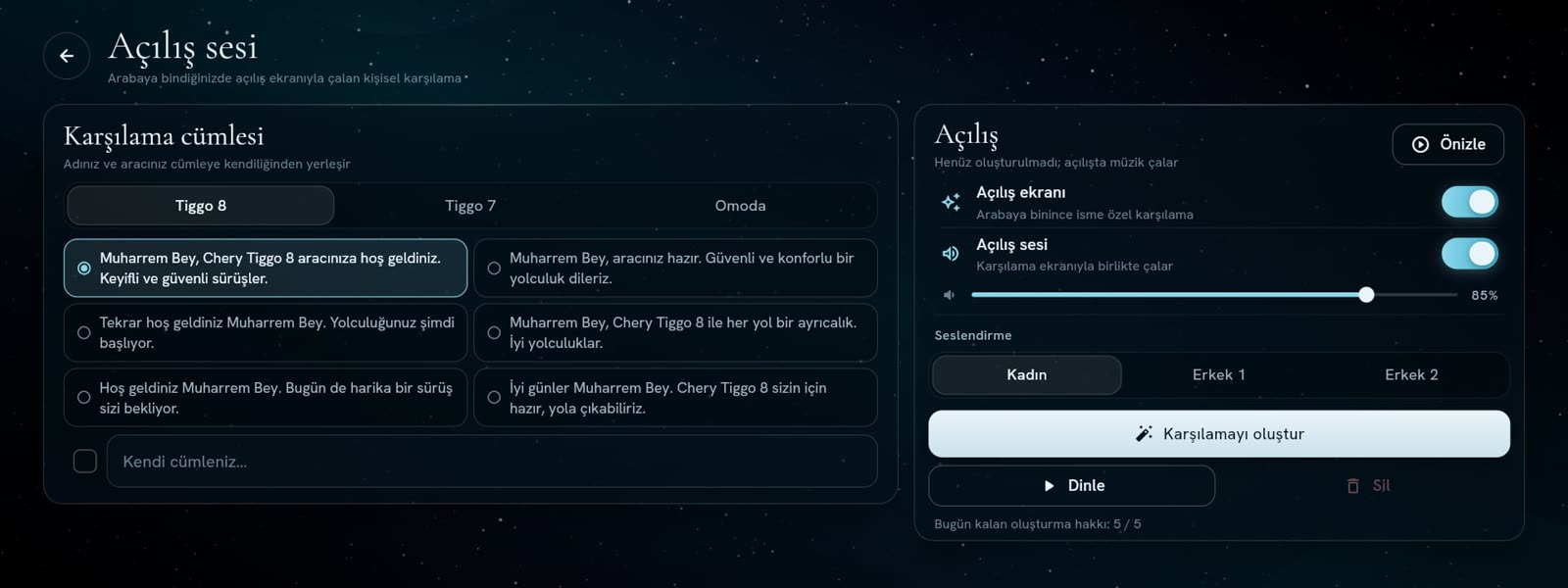The height and width of the screenshot is (588, 1568).
Task: Choose "Chery Tiggo 8 ile her yol bir ayrıcalık" option
Action: coord(675,332)
